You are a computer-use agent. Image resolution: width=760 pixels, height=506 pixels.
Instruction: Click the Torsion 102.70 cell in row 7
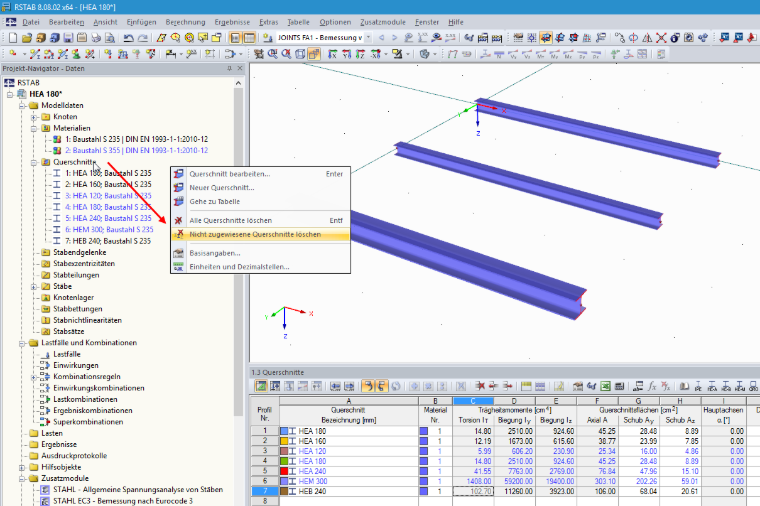click(x=473, y=491)
